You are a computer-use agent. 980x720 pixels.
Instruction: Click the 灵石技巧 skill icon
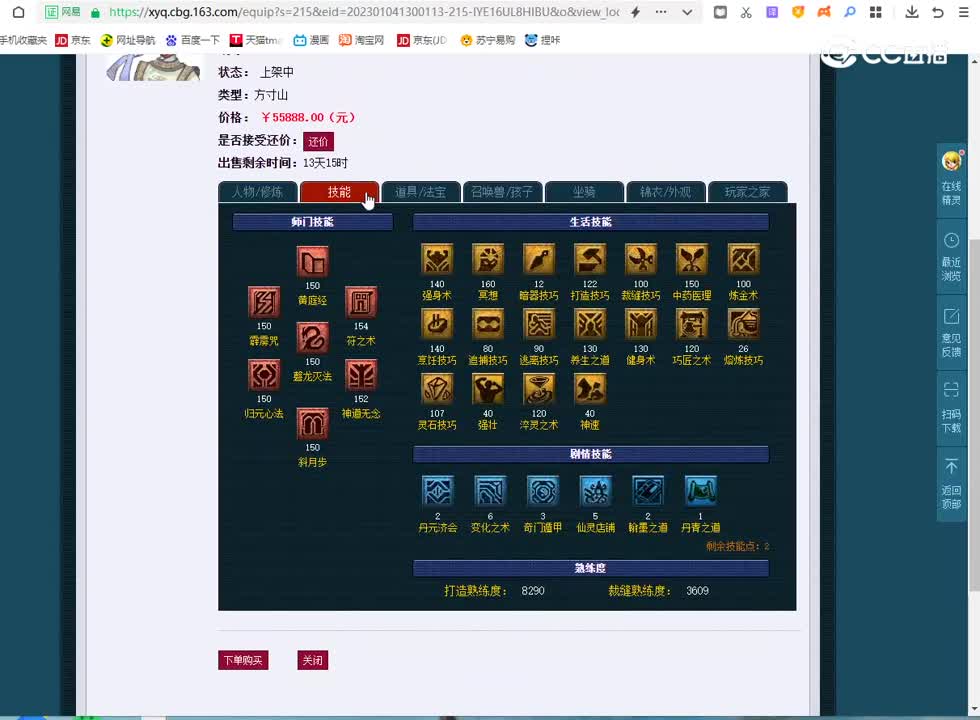[x=437, y=389]
